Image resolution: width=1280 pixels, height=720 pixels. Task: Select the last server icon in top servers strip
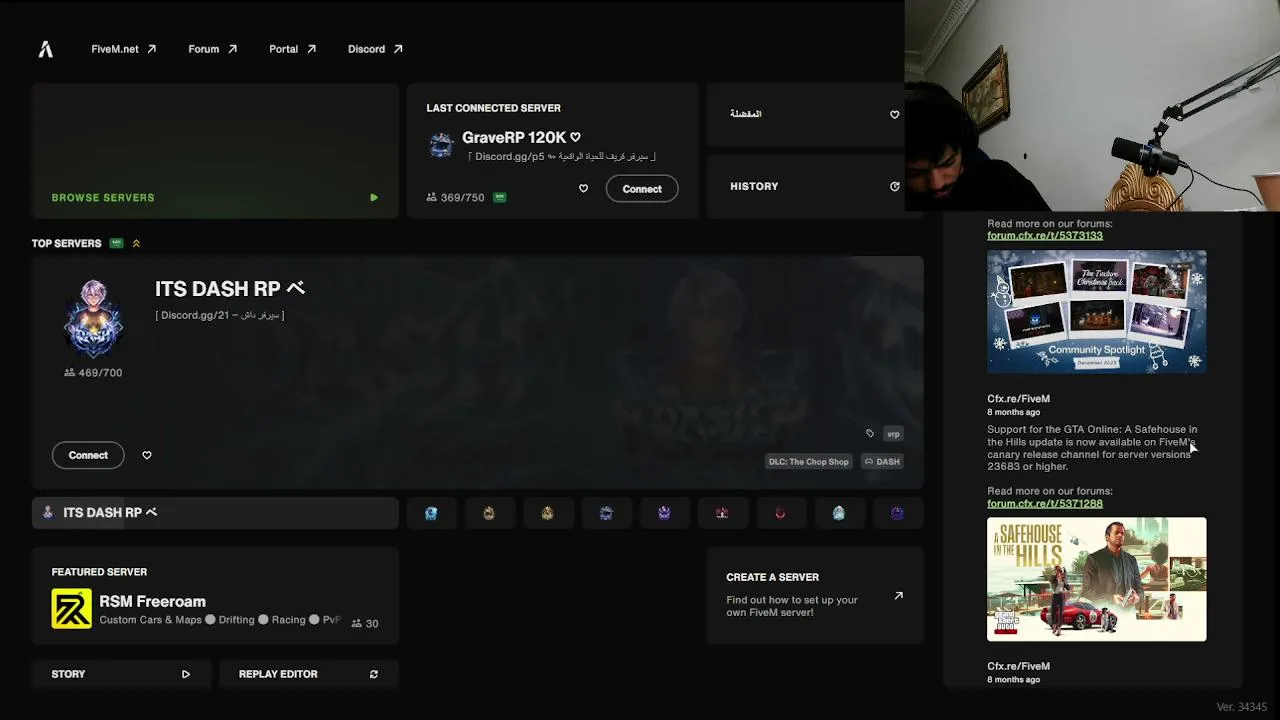897,513
